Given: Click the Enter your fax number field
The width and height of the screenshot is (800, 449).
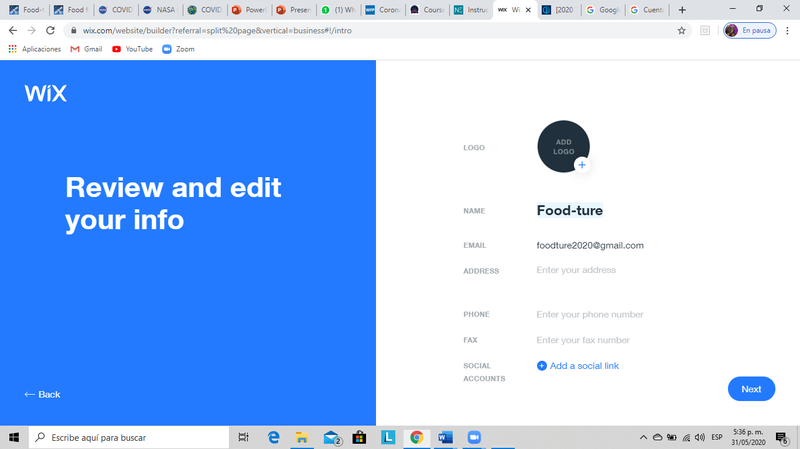Looking at the screenshot, I should tap(583, 340).
